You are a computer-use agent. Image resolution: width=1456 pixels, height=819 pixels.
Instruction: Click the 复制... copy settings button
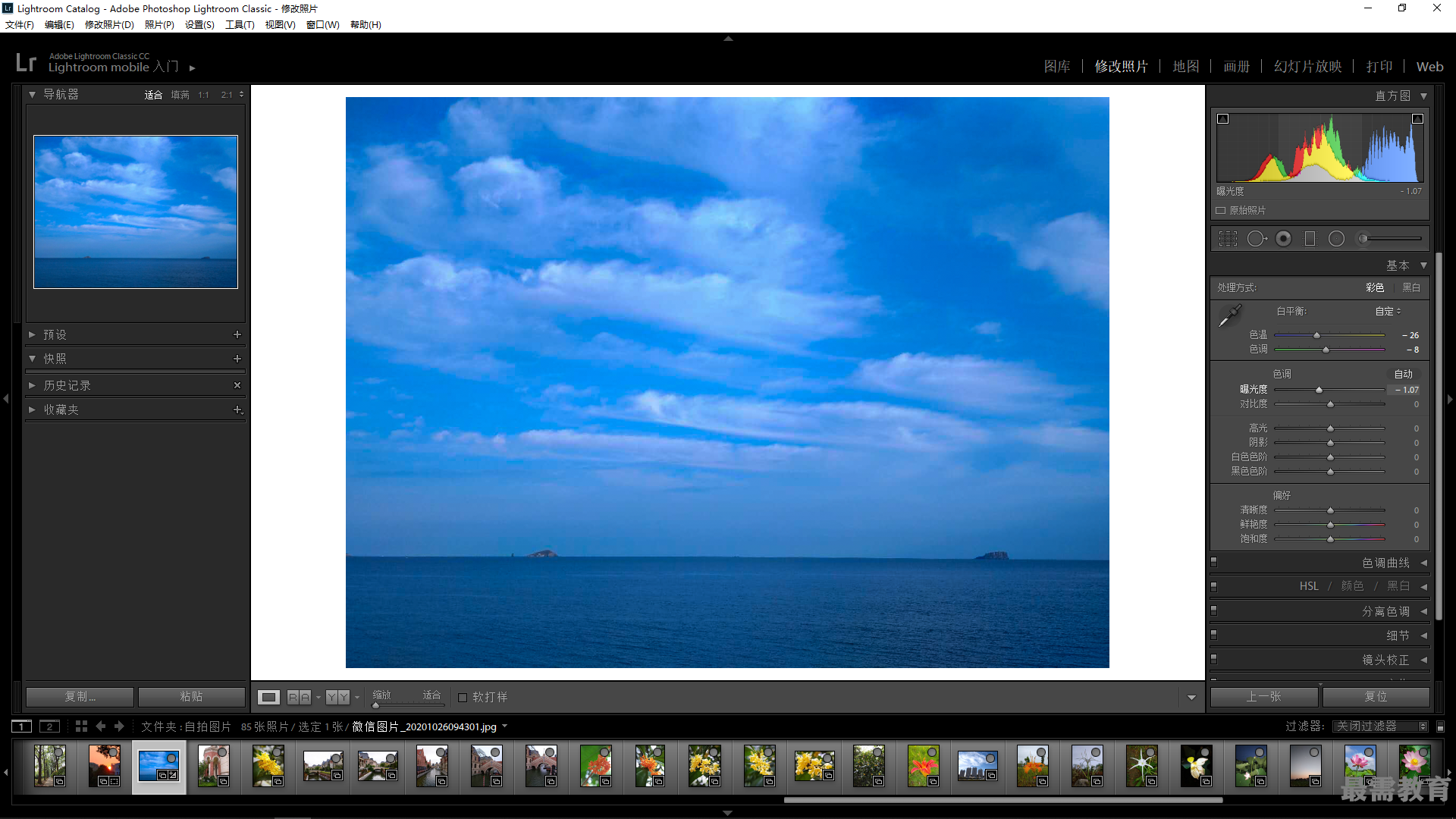tap(80, 696)
